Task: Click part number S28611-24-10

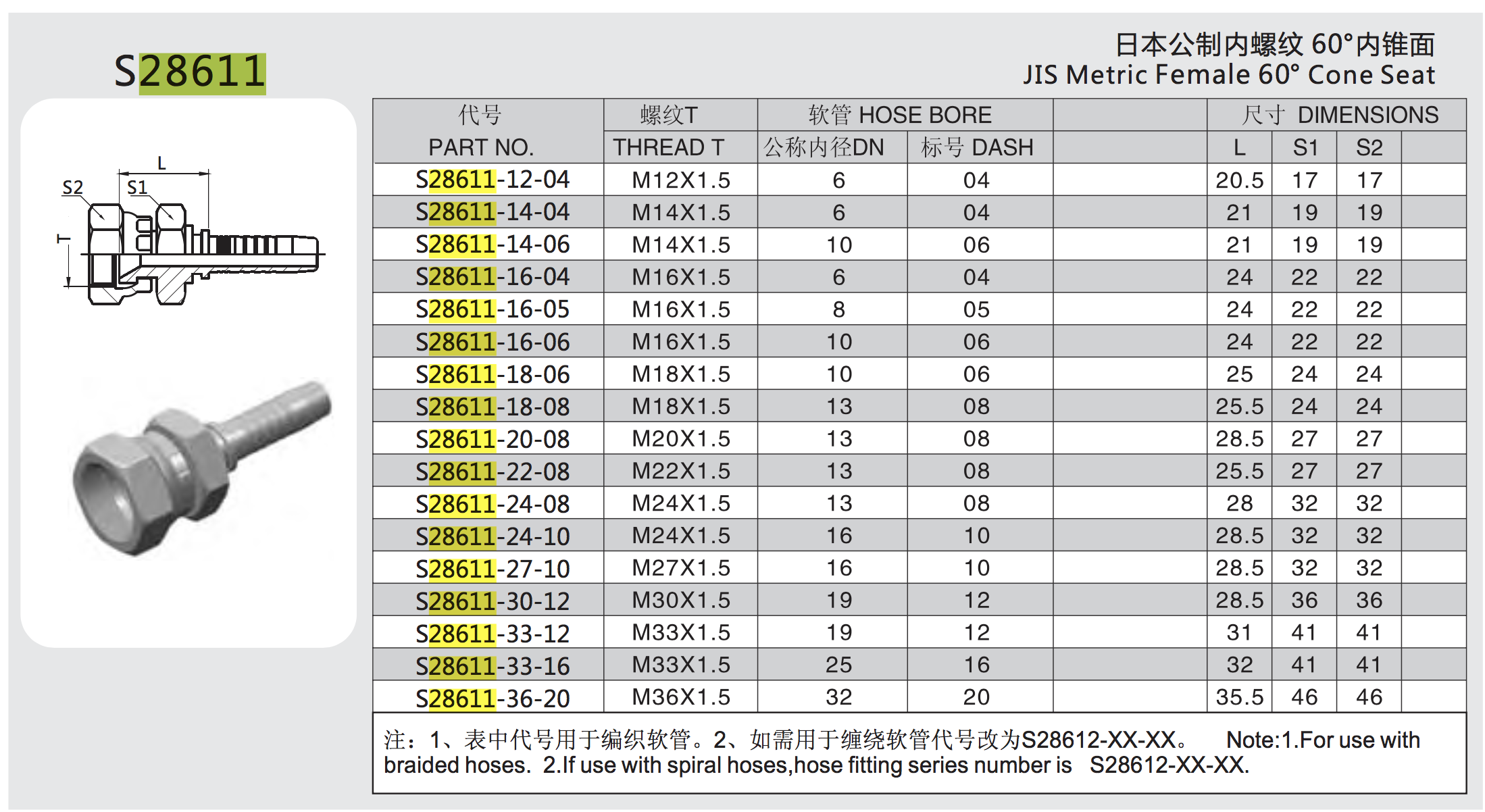Action: (493, 536)
